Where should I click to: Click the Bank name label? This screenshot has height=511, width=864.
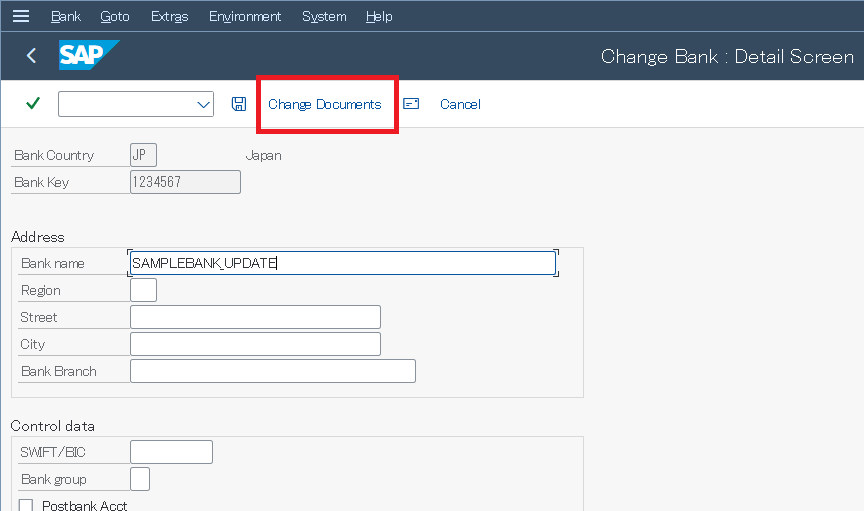coord(52,263)
